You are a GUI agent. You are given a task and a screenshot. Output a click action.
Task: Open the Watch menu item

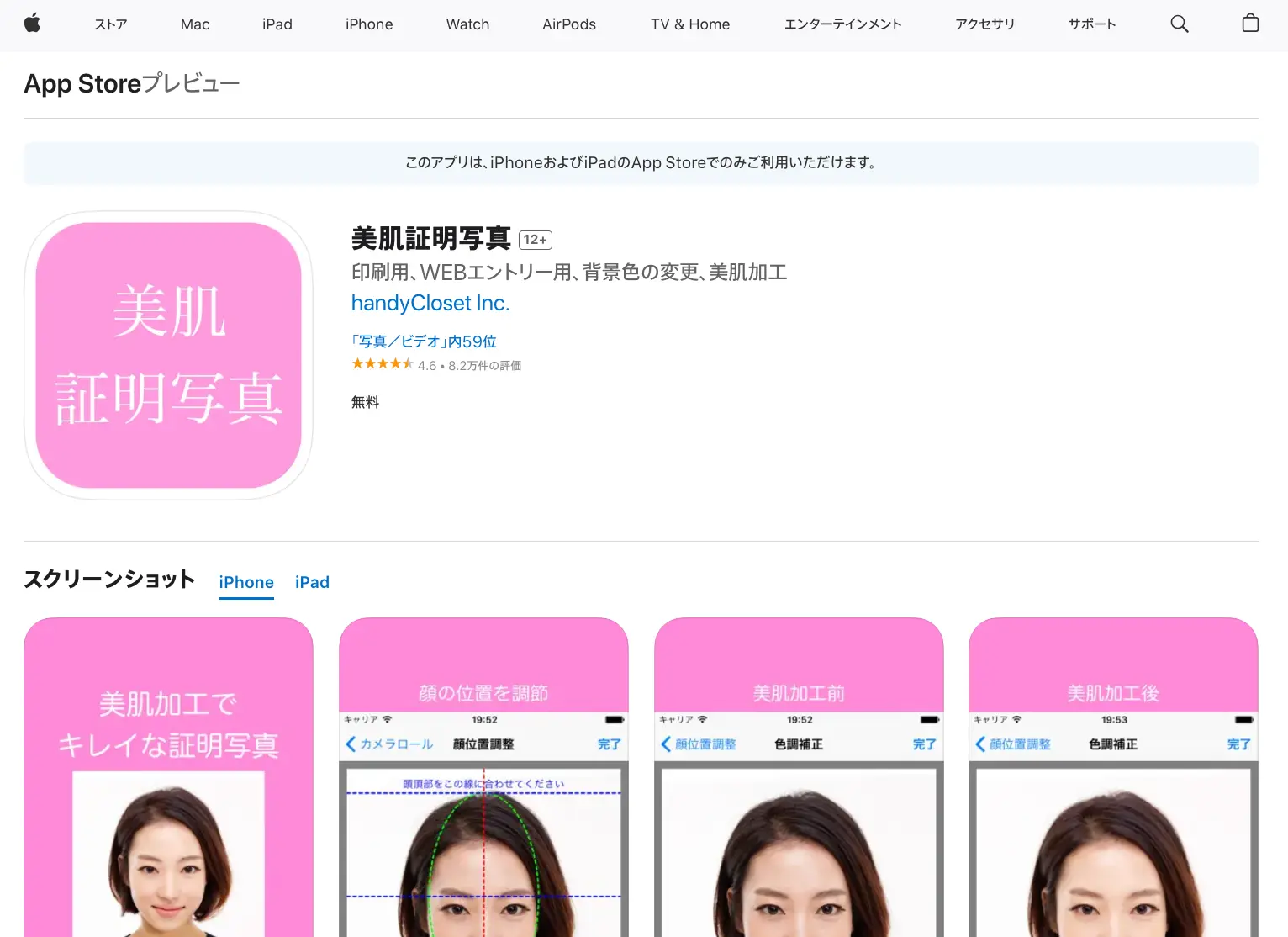click(x=467, y=24)
